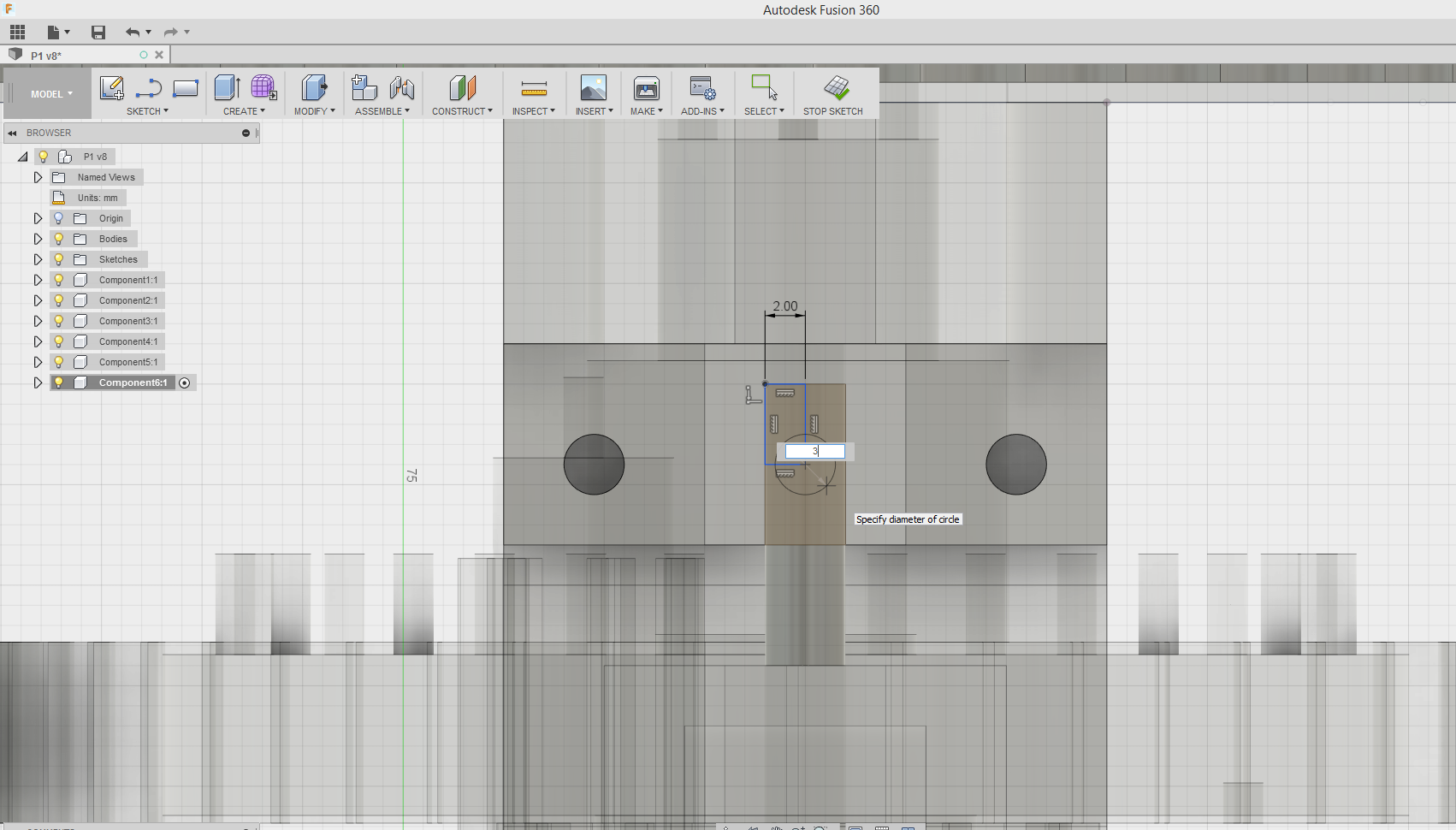This screenshot has width=1456, height=830.
Task: Close the P1 v8* document tab
Action: point(159,55)
